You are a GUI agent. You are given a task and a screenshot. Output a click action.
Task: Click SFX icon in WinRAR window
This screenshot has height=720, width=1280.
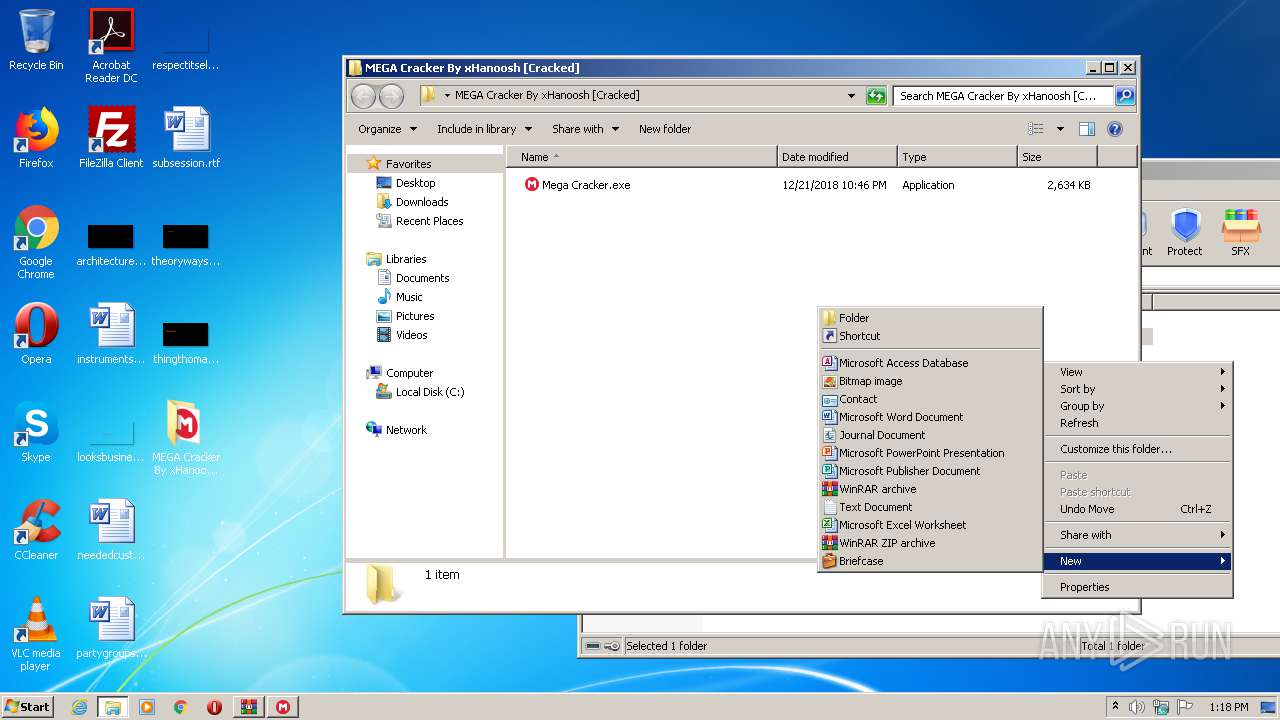[x=1240, y=233]
